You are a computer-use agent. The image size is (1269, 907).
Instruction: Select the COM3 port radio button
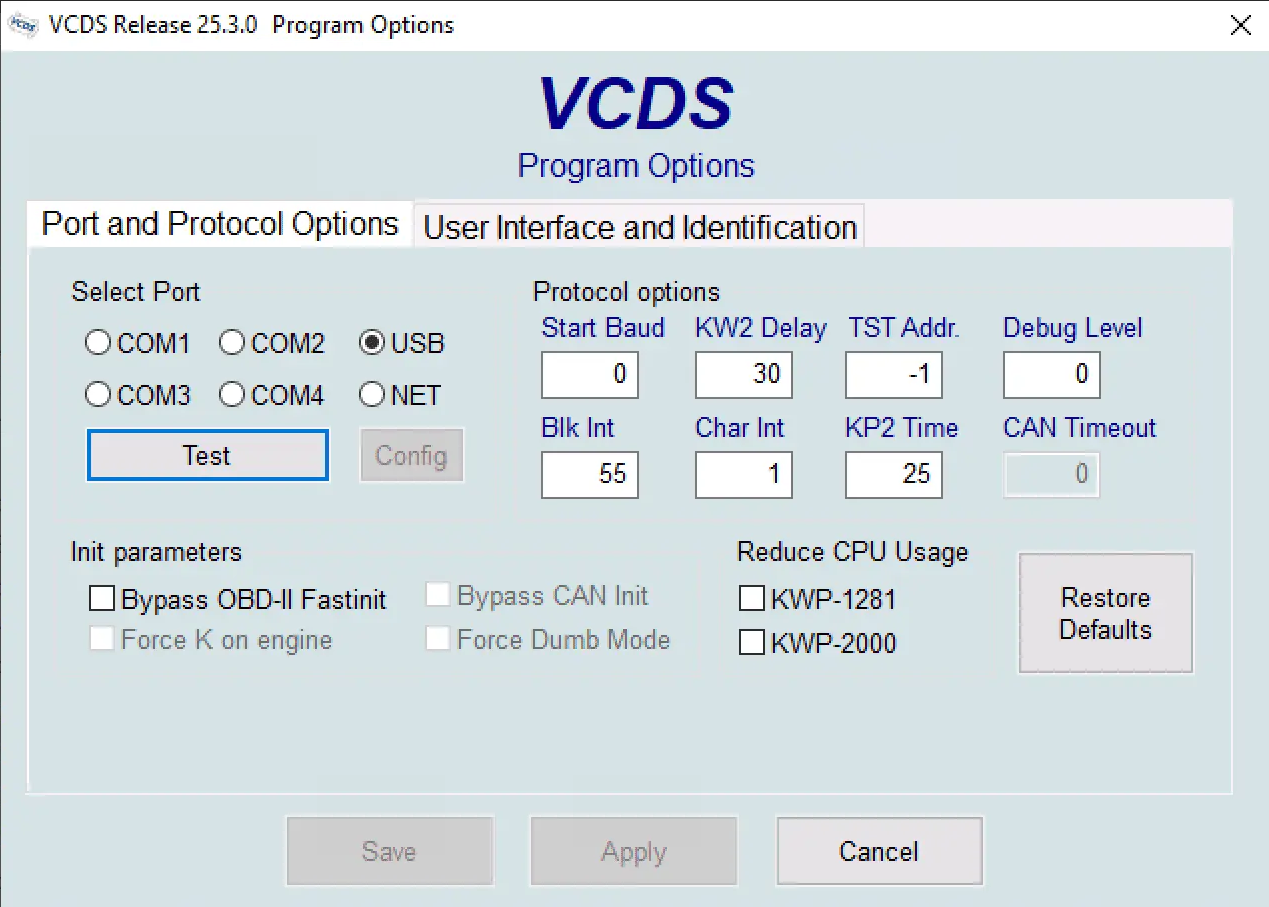click(98, 395)
